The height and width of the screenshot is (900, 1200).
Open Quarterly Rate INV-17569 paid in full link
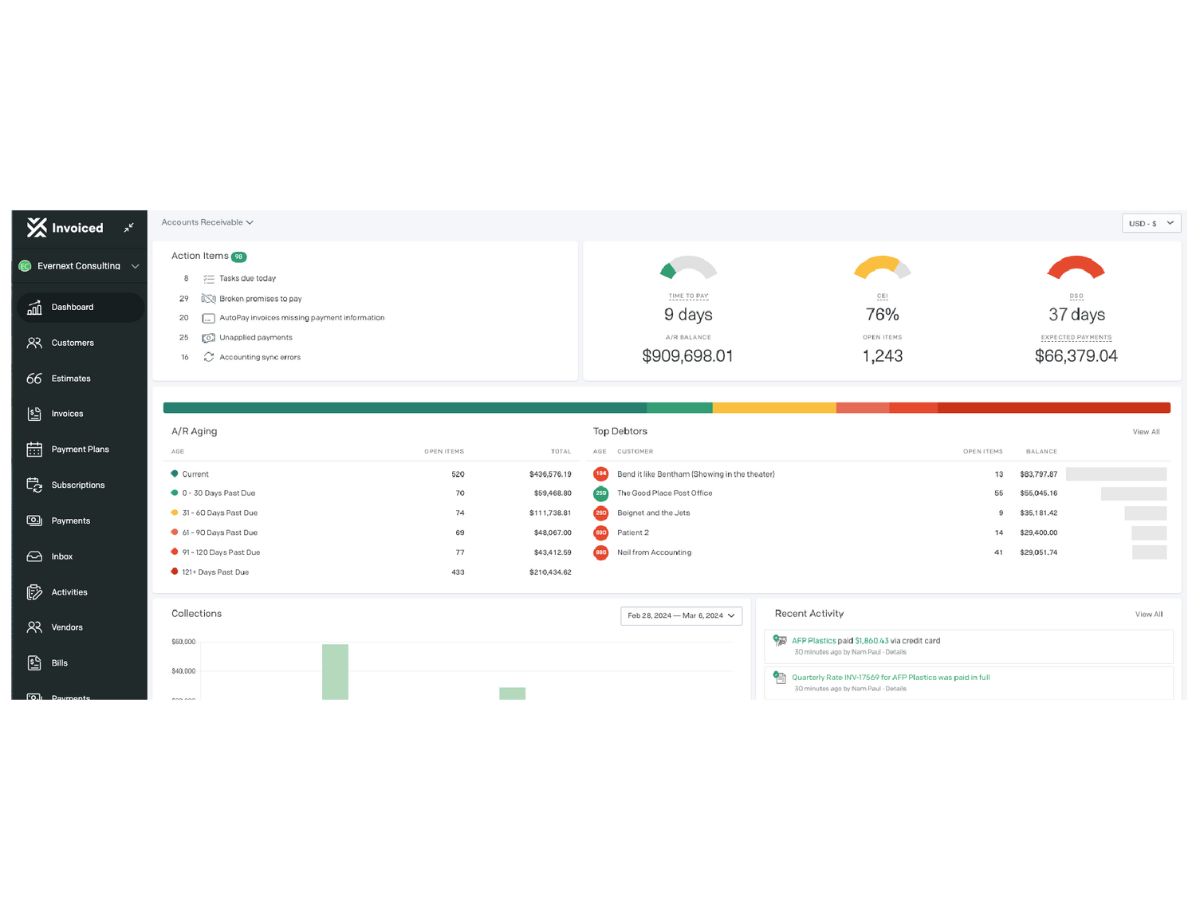tap(891, 677)
